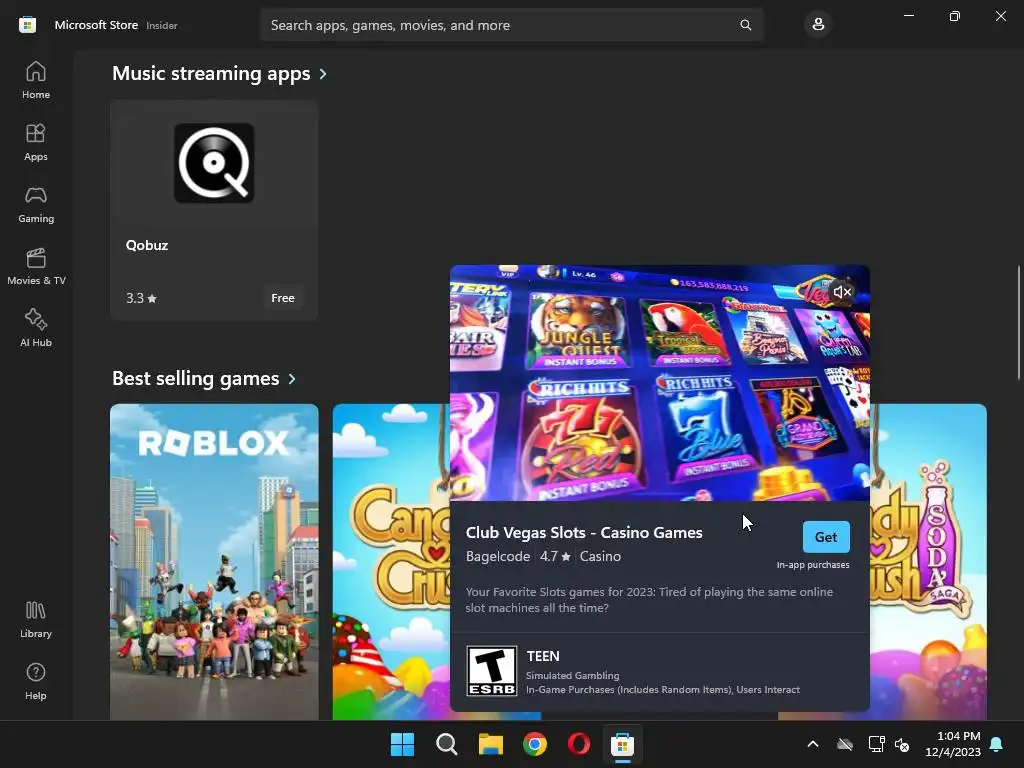Click the muted volume tray icon
The width and height of the screenshot is (1024, 768).
pyautogui.click(x=902, y=744)
